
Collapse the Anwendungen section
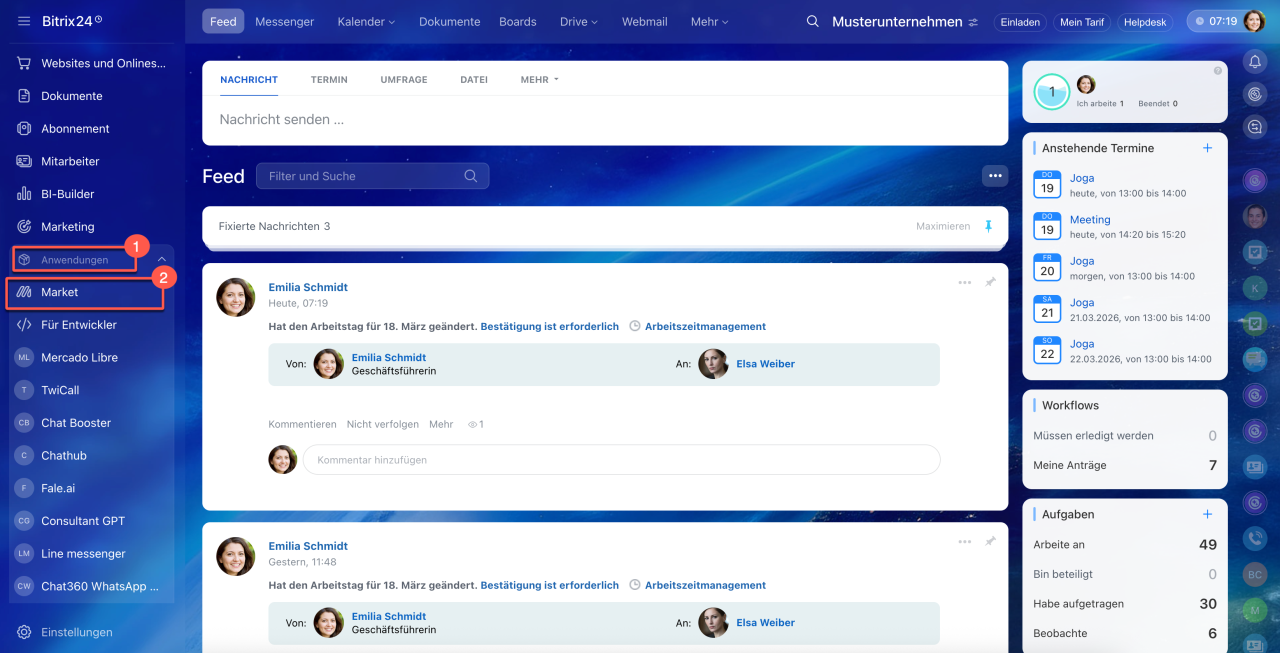click(x=162, y=260)
